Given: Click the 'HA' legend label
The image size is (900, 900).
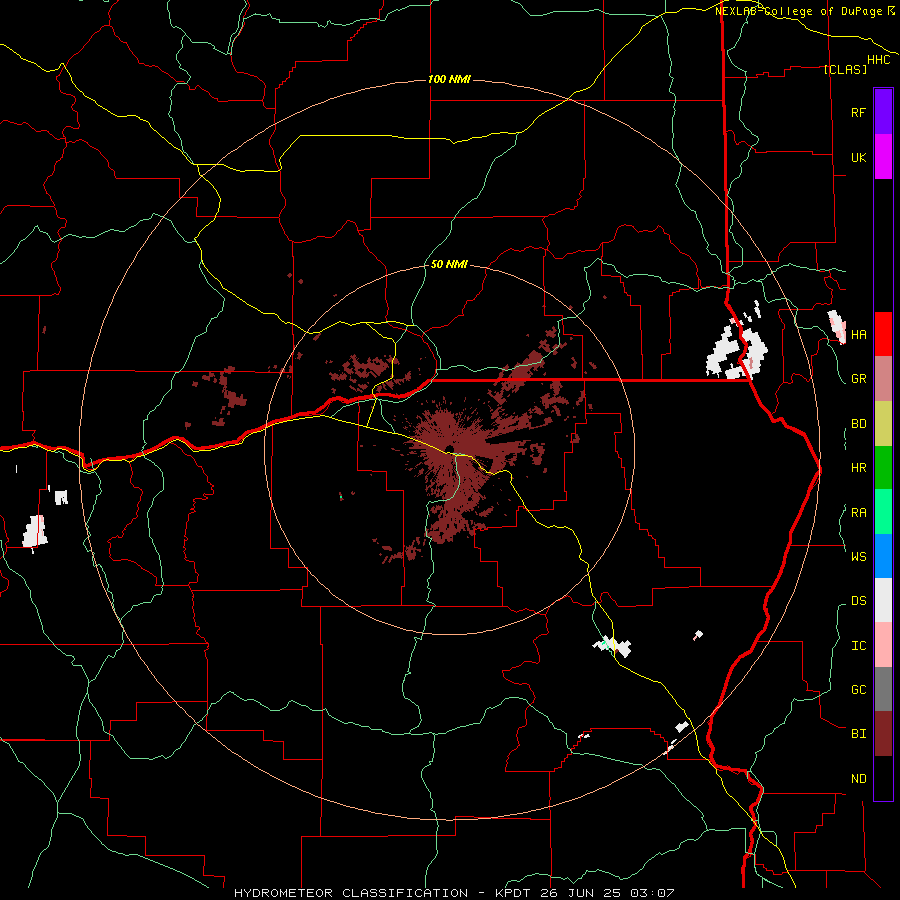Looking at the screenshot, I should click(x=858, y=335).
